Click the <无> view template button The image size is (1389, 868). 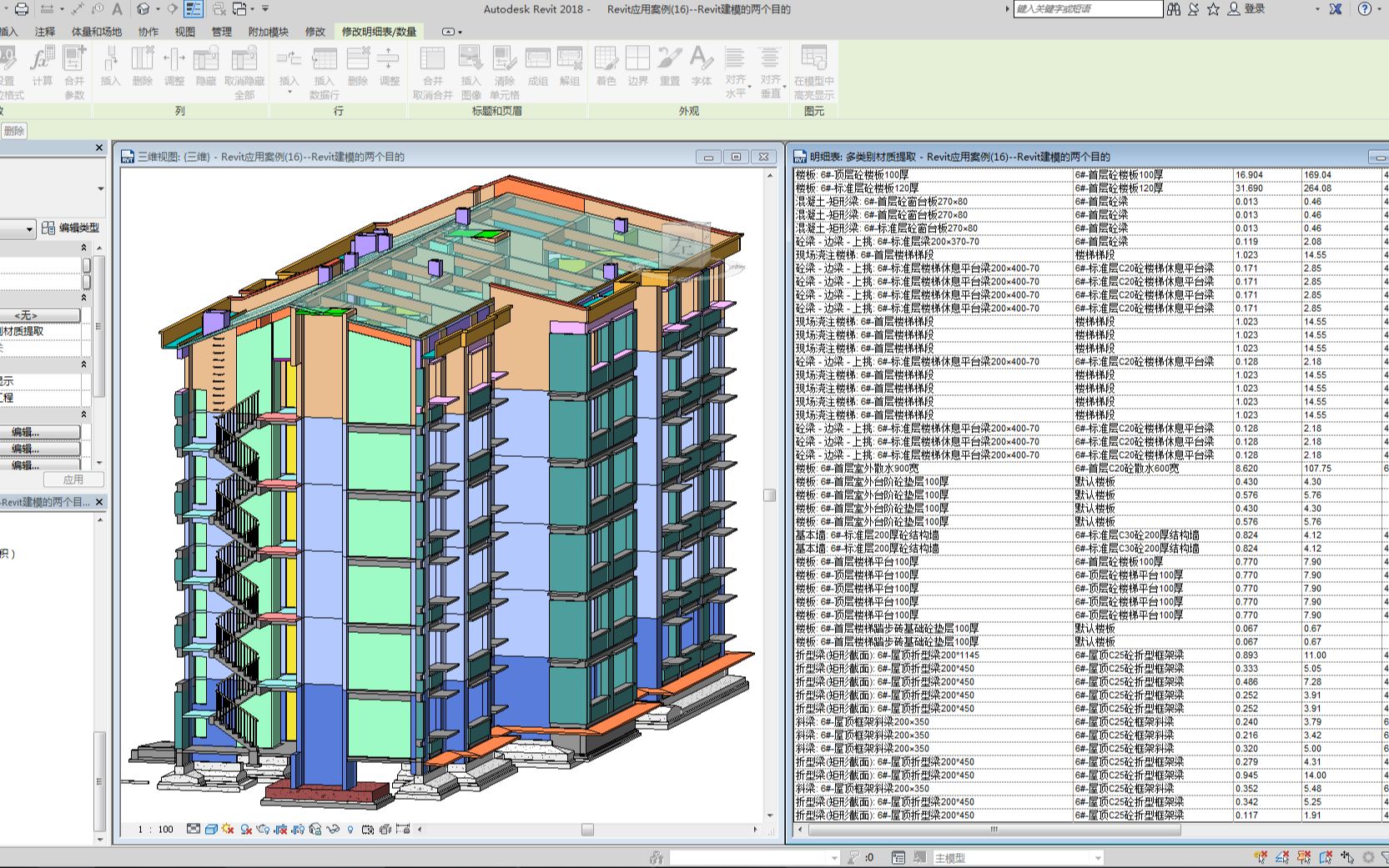[x=39, y=315]
